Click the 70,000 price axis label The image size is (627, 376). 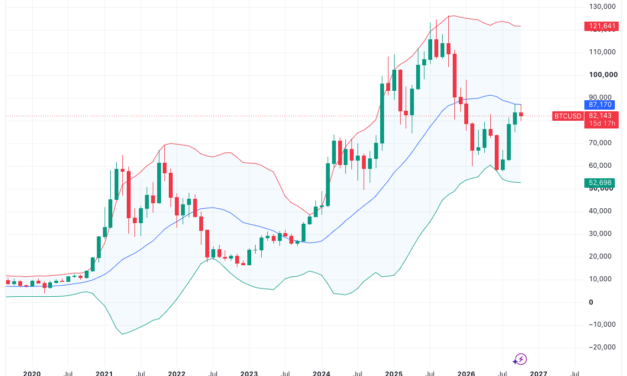click(600, 143)
